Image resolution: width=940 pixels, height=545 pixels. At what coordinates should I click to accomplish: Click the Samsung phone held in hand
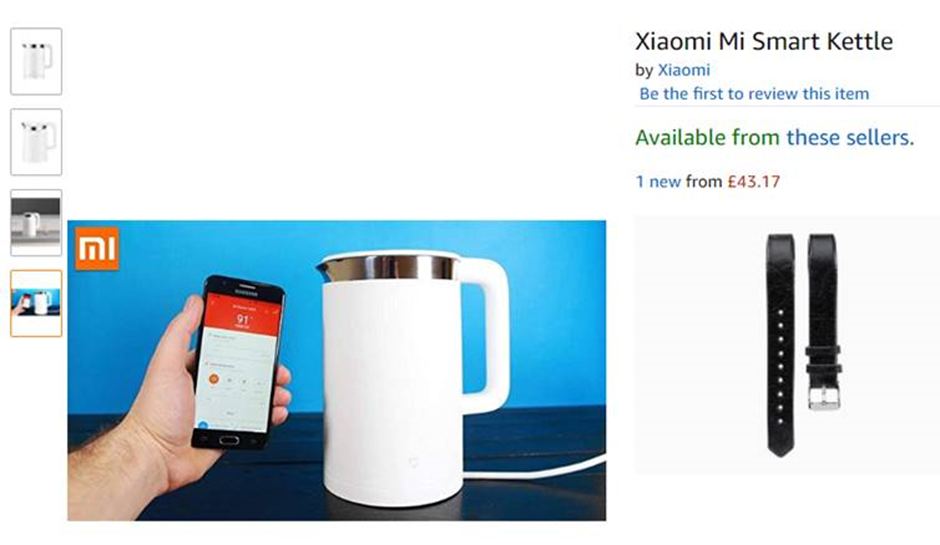[238, 363]
